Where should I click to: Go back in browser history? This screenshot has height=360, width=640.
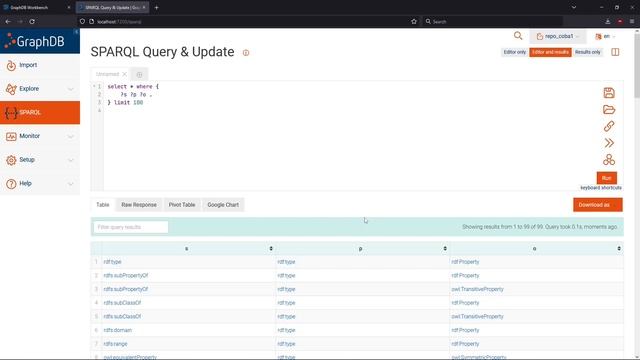coord(8,21)
